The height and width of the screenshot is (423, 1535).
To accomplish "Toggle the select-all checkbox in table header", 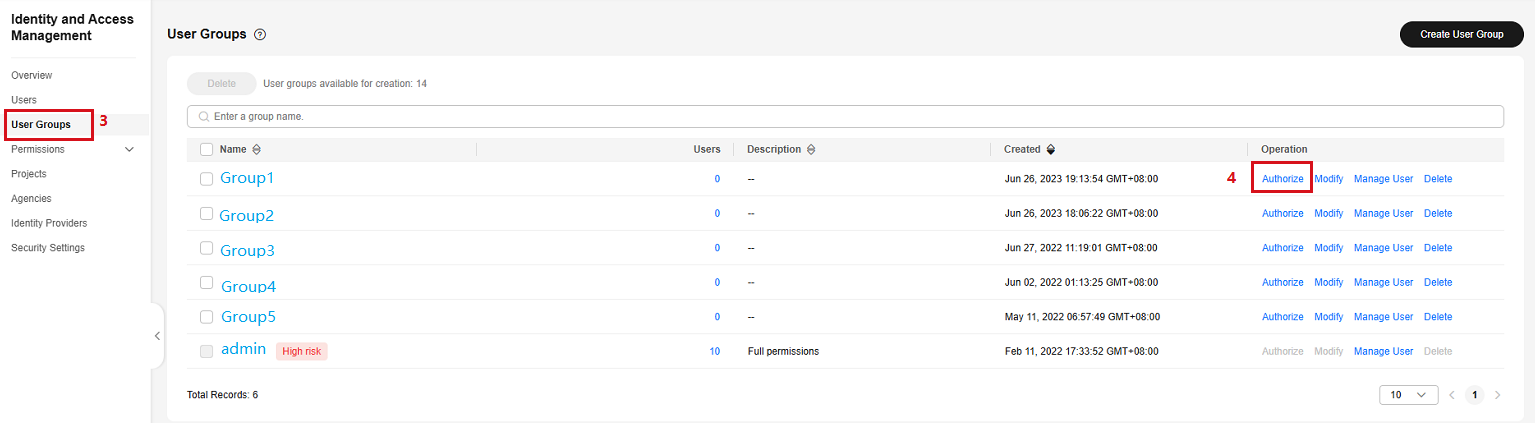I will coord(207,150).
